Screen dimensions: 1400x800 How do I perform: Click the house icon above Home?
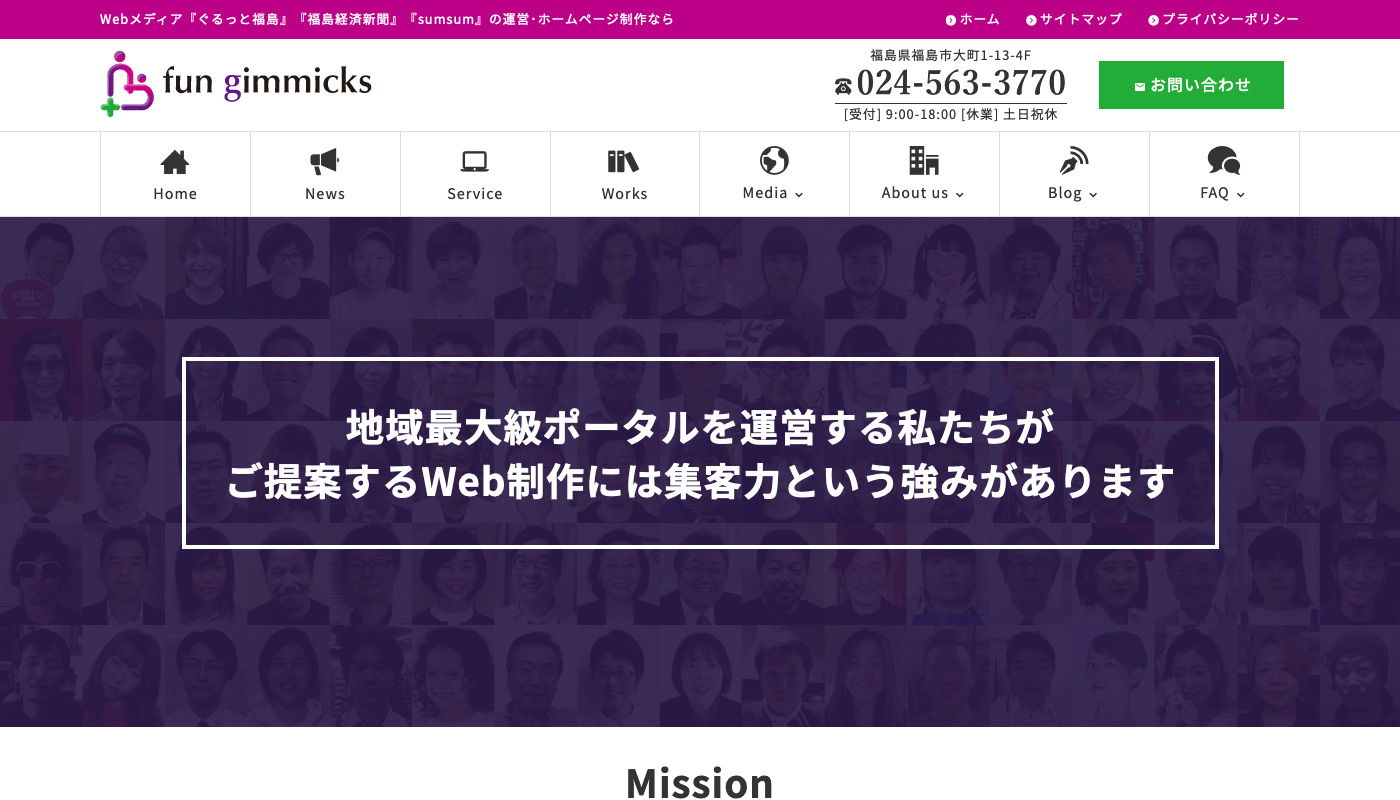click(x=175, y=161)
